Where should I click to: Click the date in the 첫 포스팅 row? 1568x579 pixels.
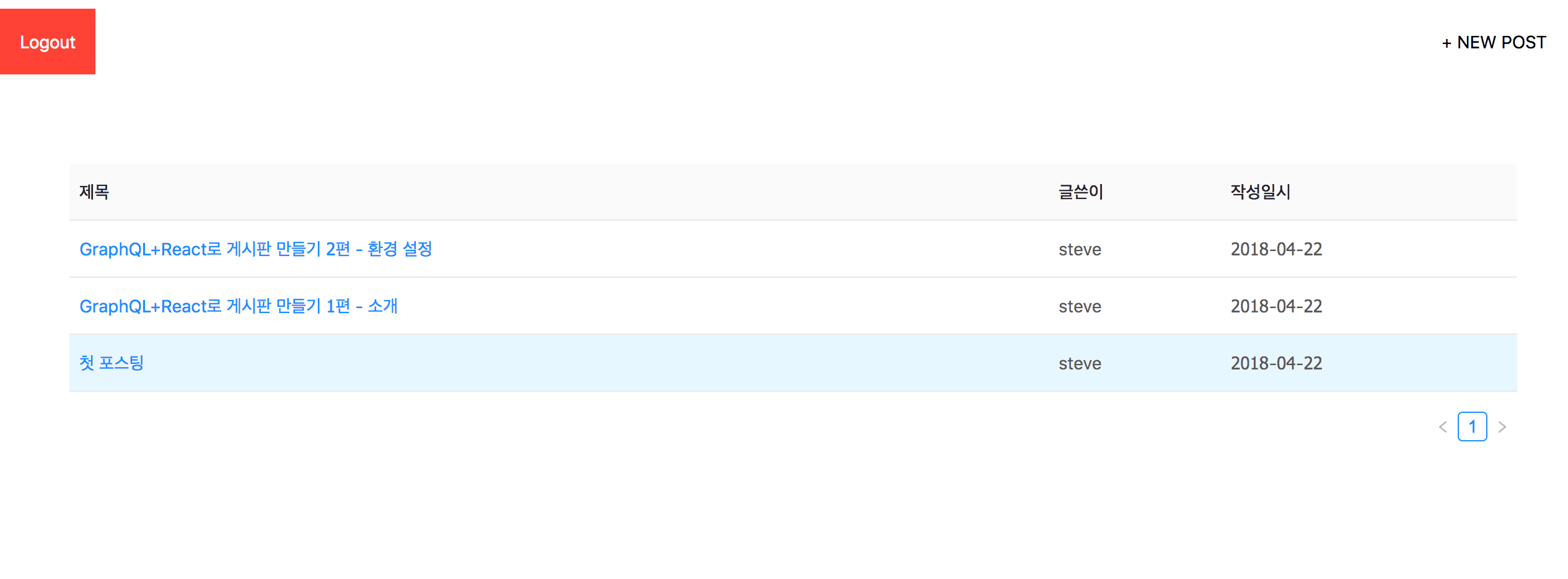click(x=1276, y=363)
